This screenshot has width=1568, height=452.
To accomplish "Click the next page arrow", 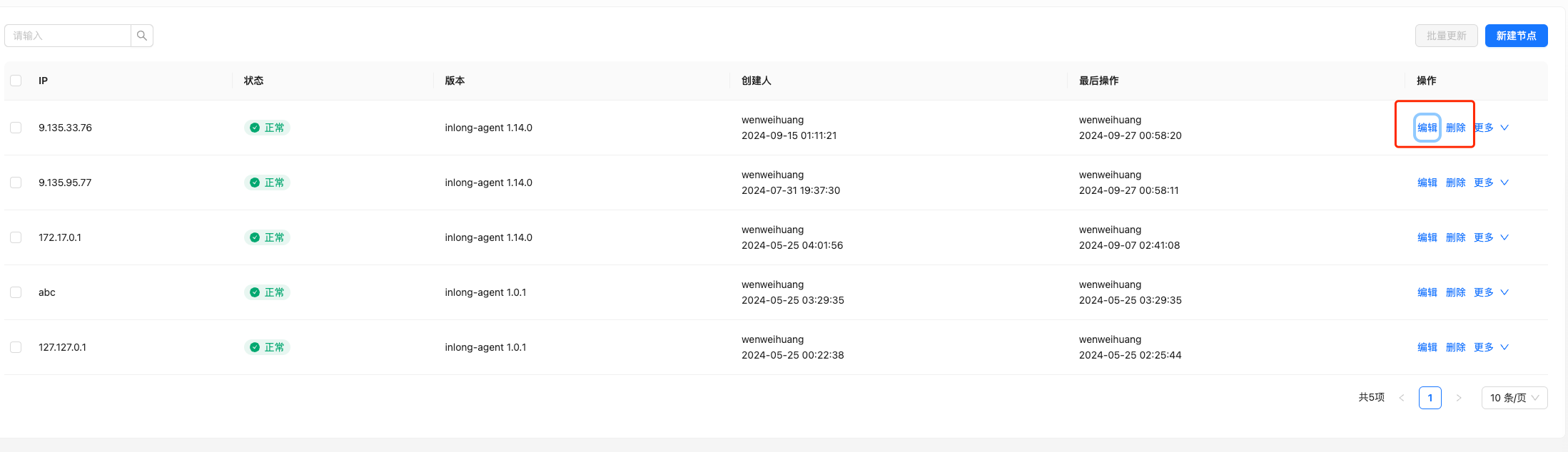I will pos(1459,398).
